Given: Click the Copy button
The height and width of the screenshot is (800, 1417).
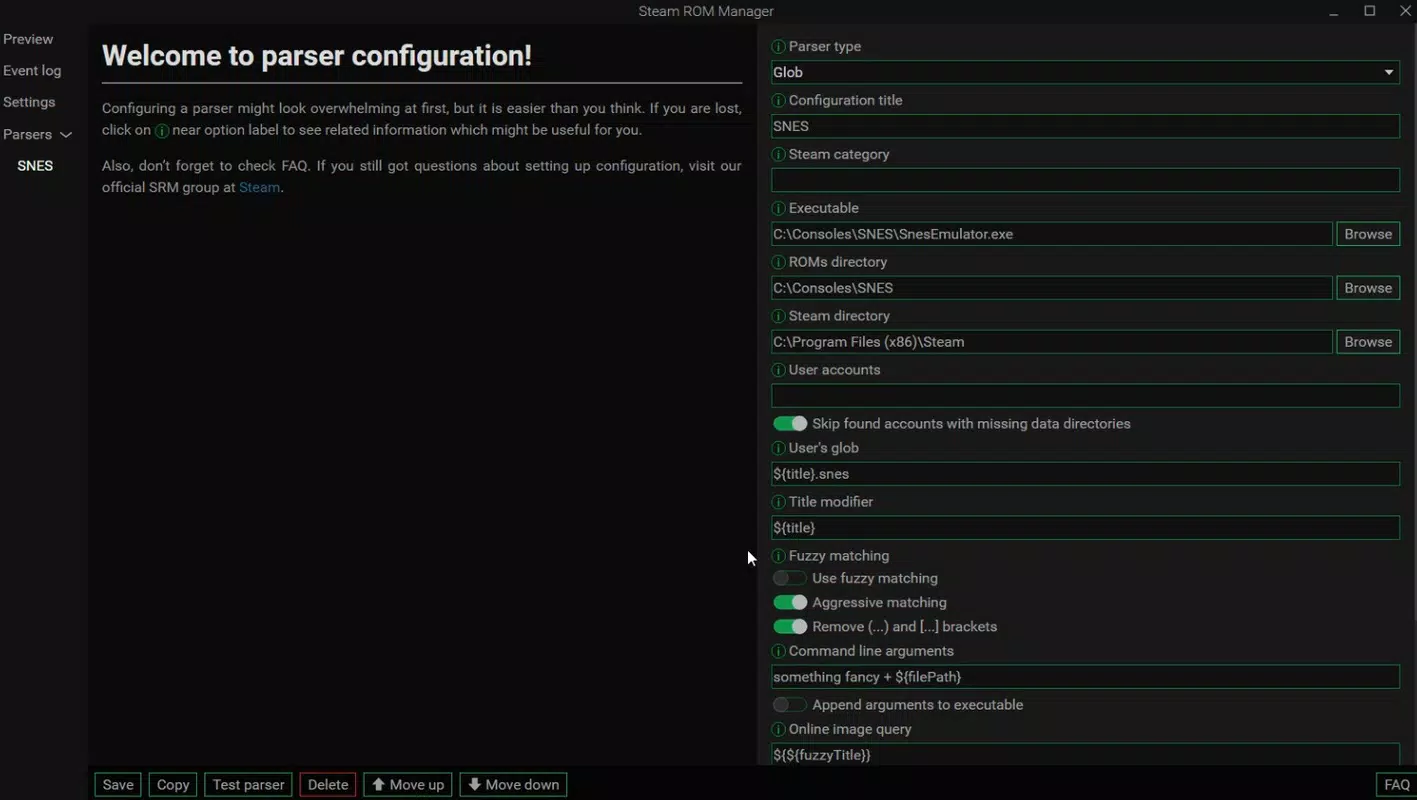Looking at the screenshot, I should tap(173, 785).
